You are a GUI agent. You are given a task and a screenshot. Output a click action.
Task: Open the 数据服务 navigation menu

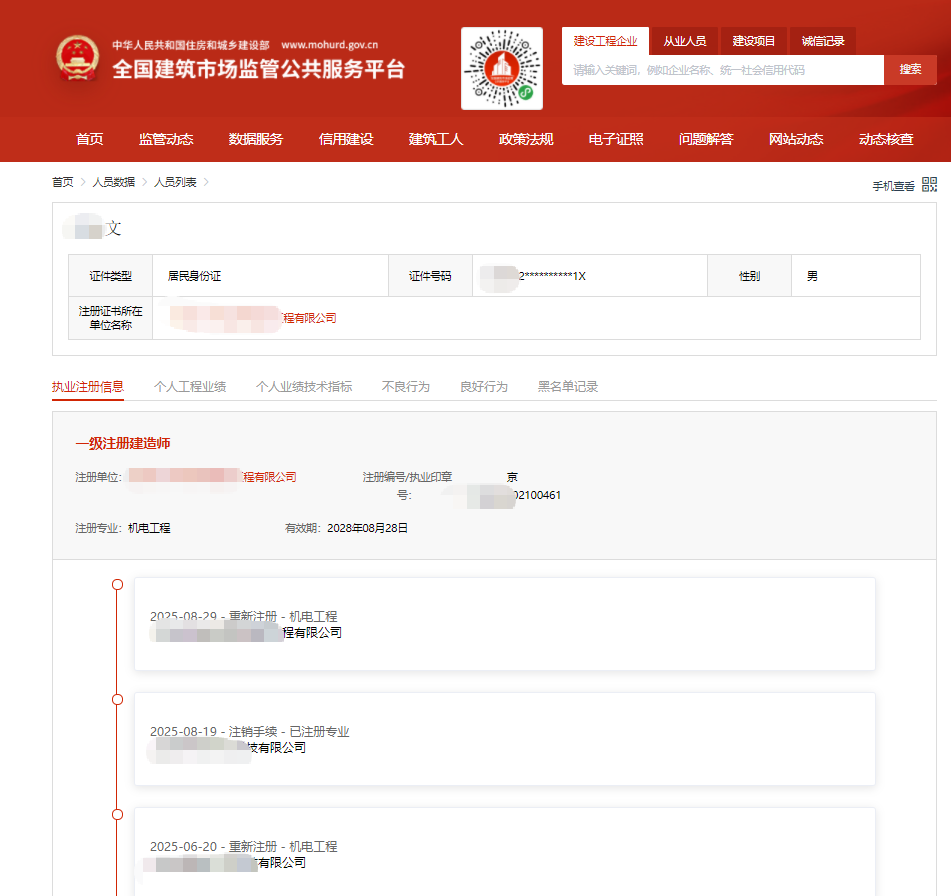point(256,139)
